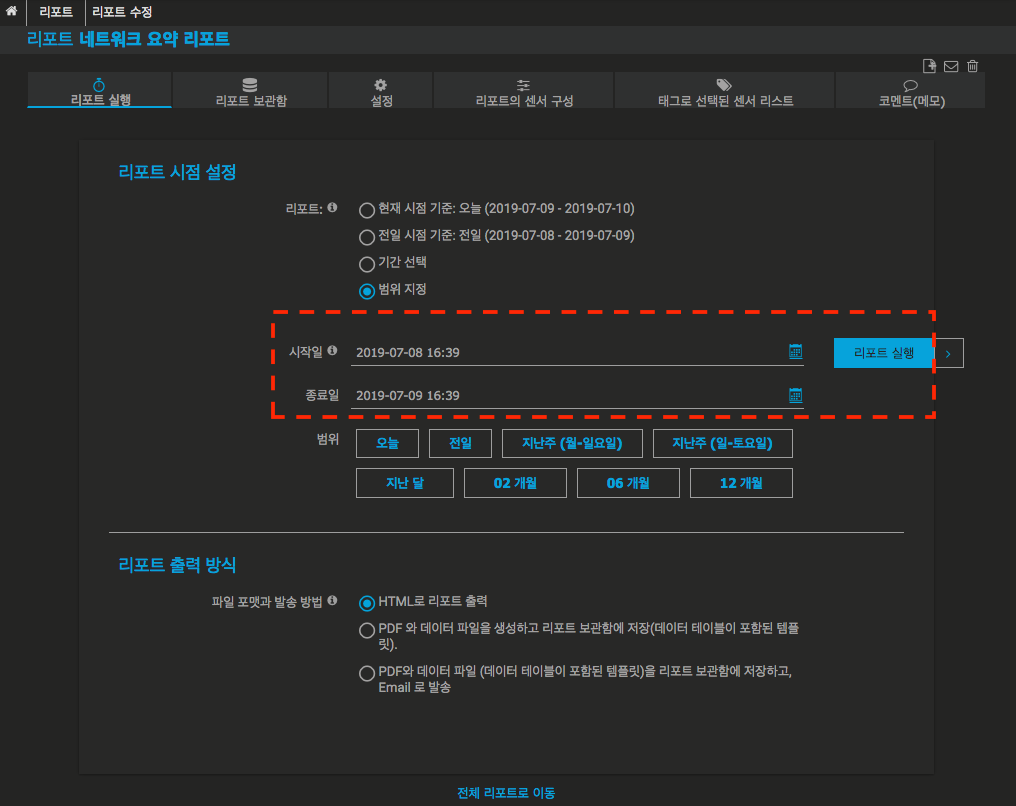Select the 범위 지정 radio option
The height and width of the screenshot is (806, 1016).
click(x=367, y=291)
